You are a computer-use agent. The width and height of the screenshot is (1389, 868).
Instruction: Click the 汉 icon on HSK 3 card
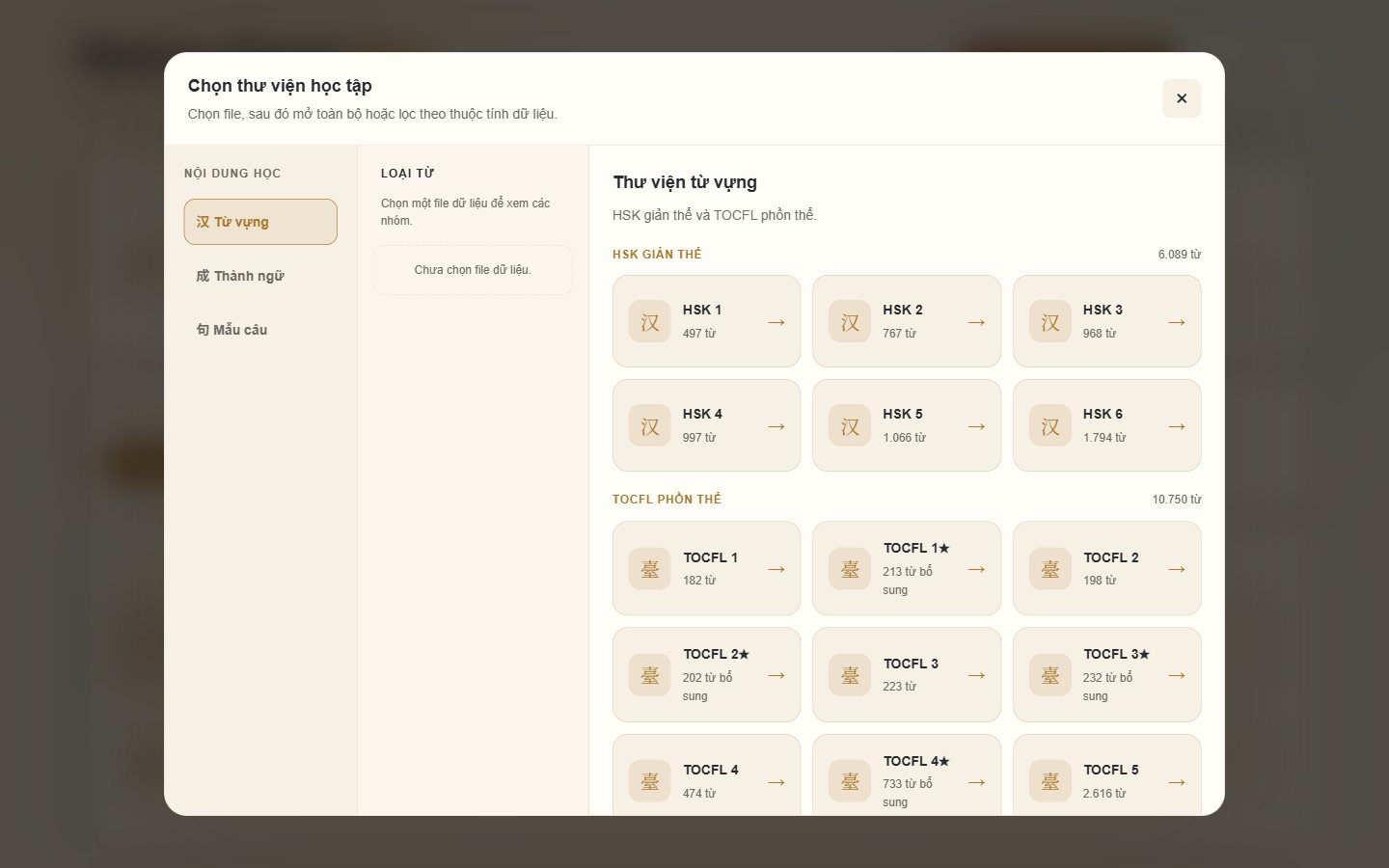tap(1050, 322)
